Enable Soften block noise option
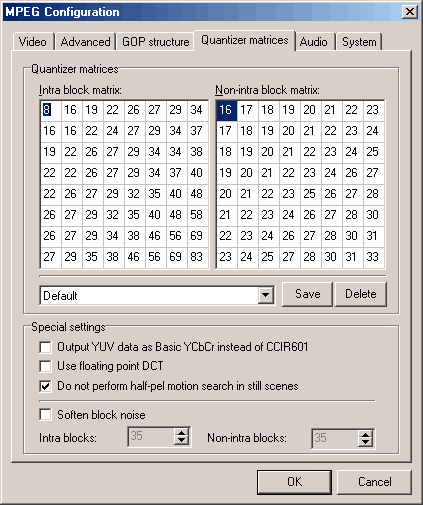The width and height of the screenshot is (423, 505). pyautogui.click(x=45, y=415)
